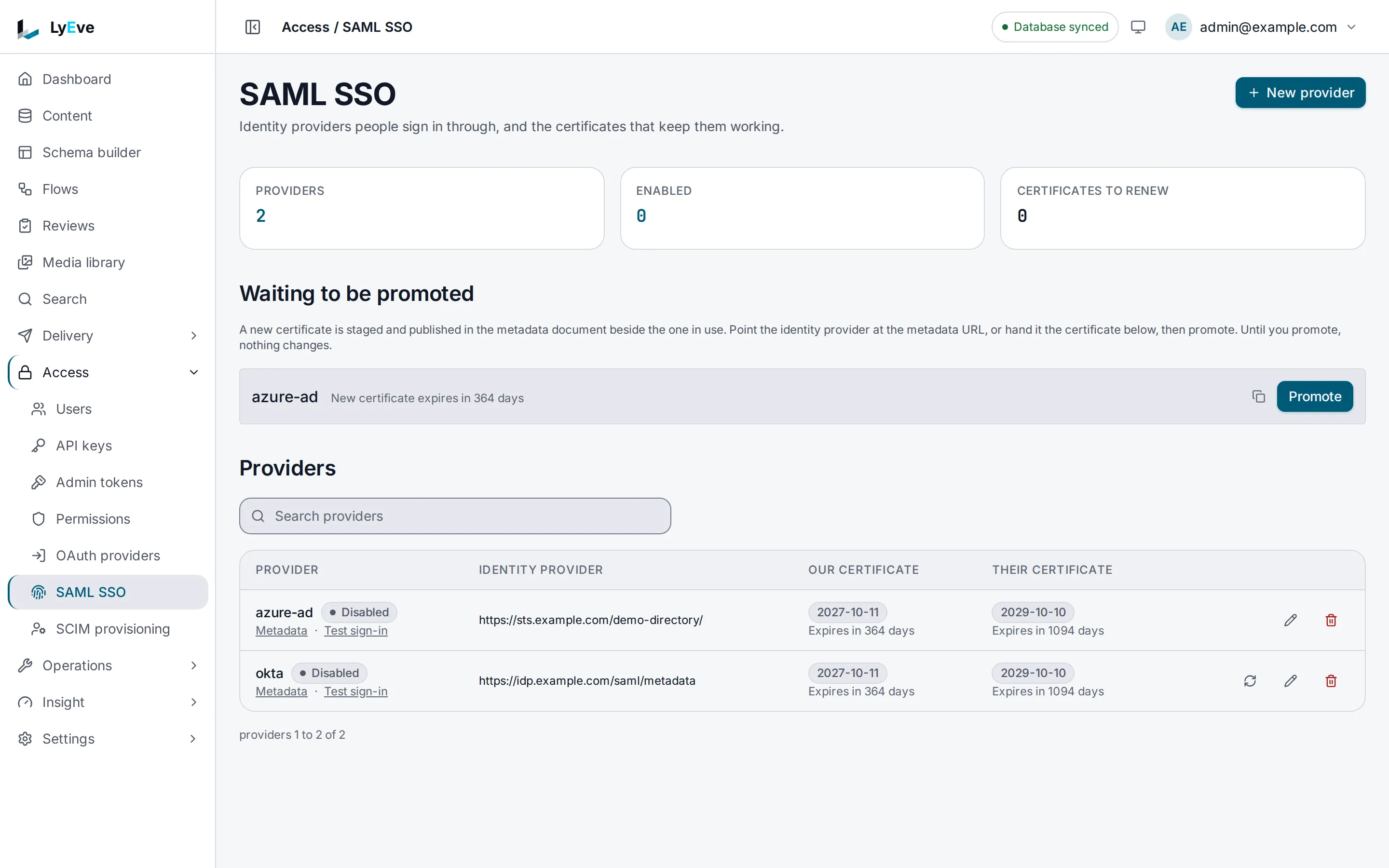Viewport: 1389px width, 868px height.
Task: Open SCIM provisioning
Action: [x=108, y=629]
